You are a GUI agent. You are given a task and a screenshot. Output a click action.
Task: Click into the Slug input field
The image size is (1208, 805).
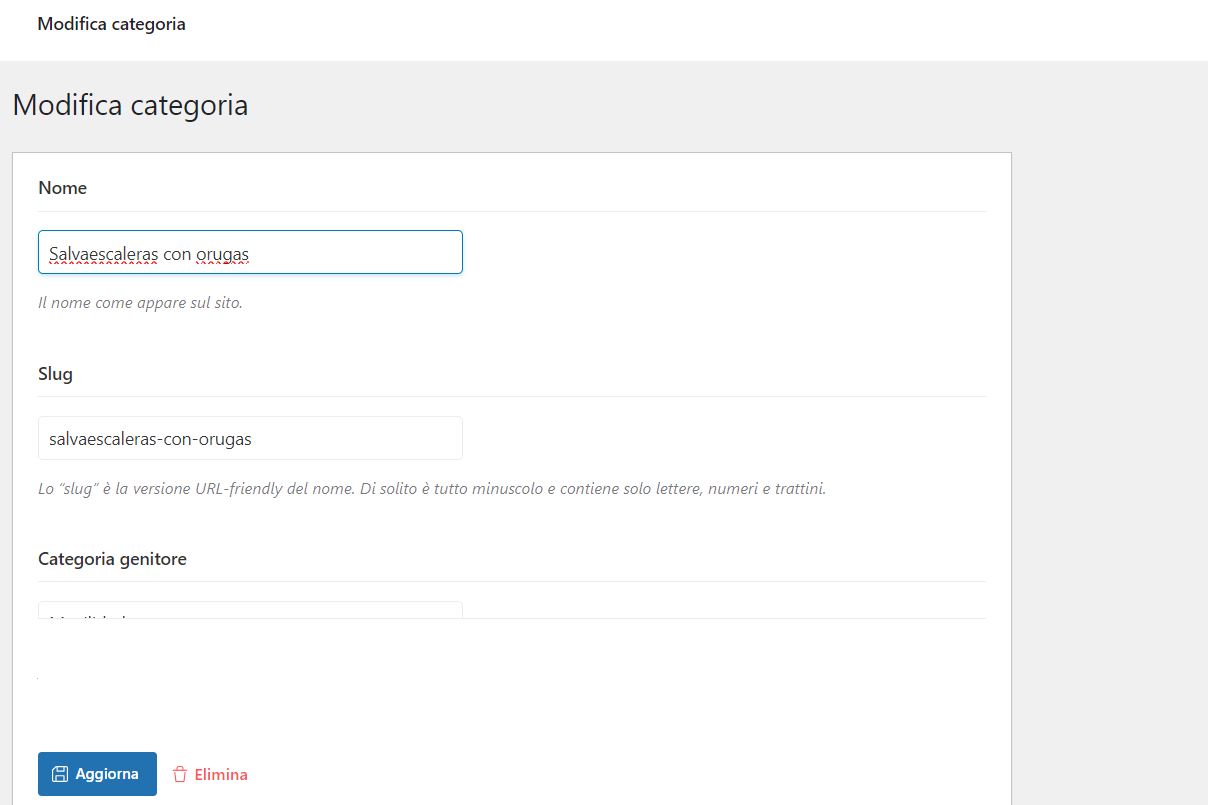pos(250,438)
